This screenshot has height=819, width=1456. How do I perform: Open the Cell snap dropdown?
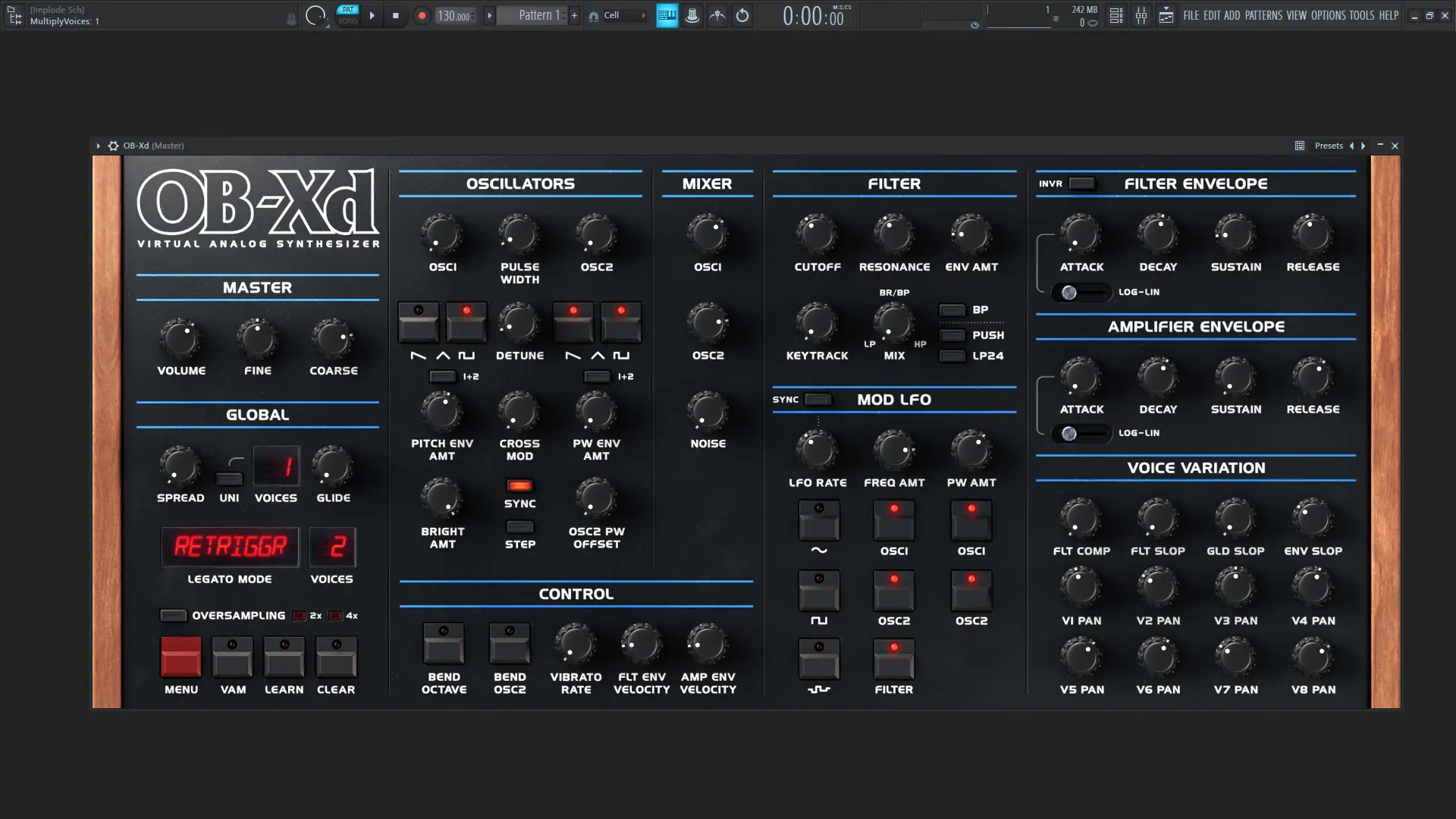[x=622, y=15]
